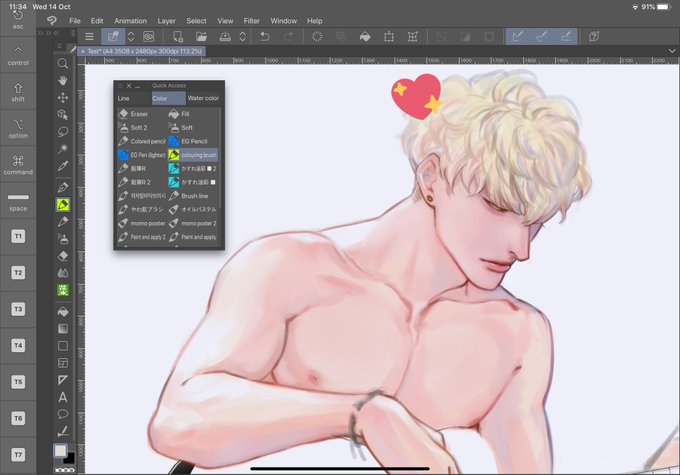This screenshot has width=680, height=475.
Task: Switch to the Line set in Quick Access
Action: pyautogui.click(x=133, y=98)
